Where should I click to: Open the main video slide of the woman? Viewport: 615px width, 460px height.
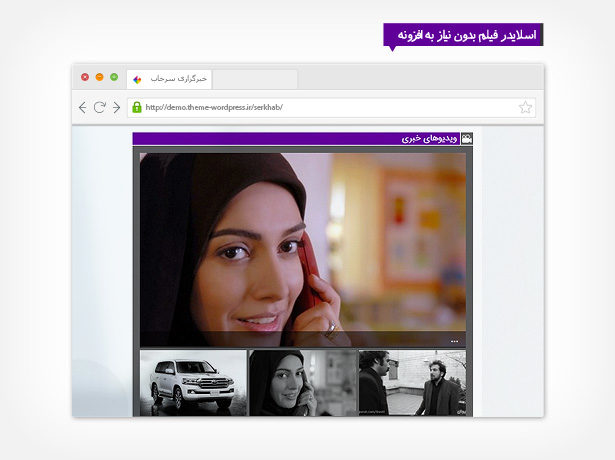[x=303, y=245]
